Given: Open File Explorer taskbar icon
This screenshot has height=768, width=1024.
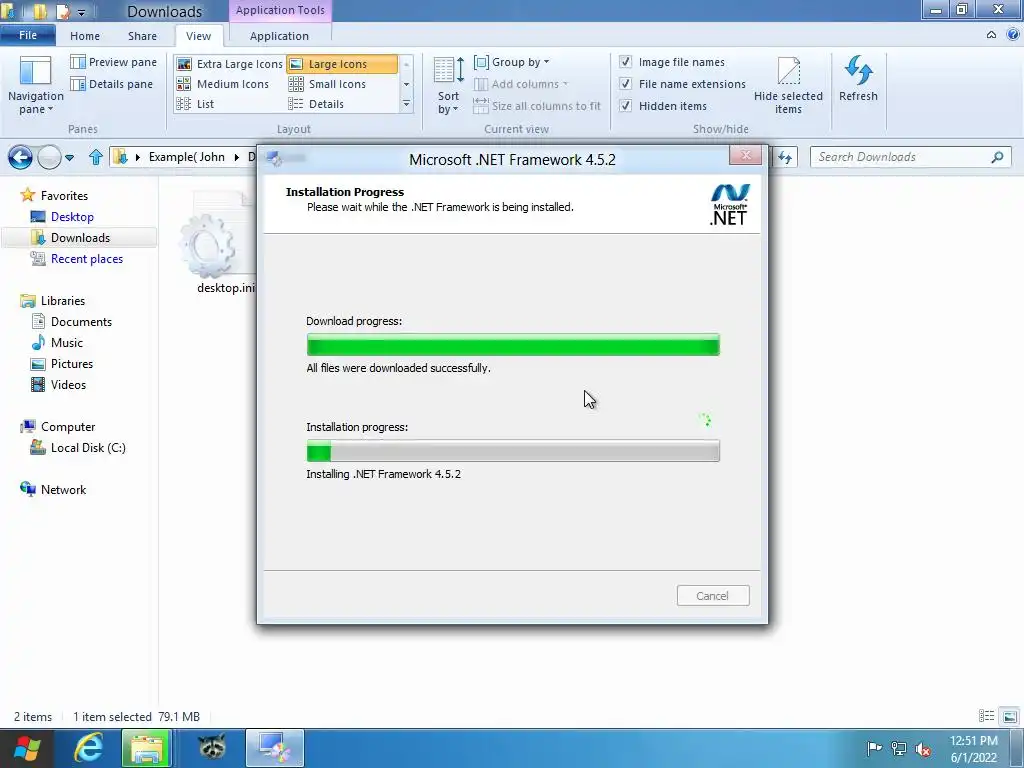Looking at the screenshot, I should 146,748.
